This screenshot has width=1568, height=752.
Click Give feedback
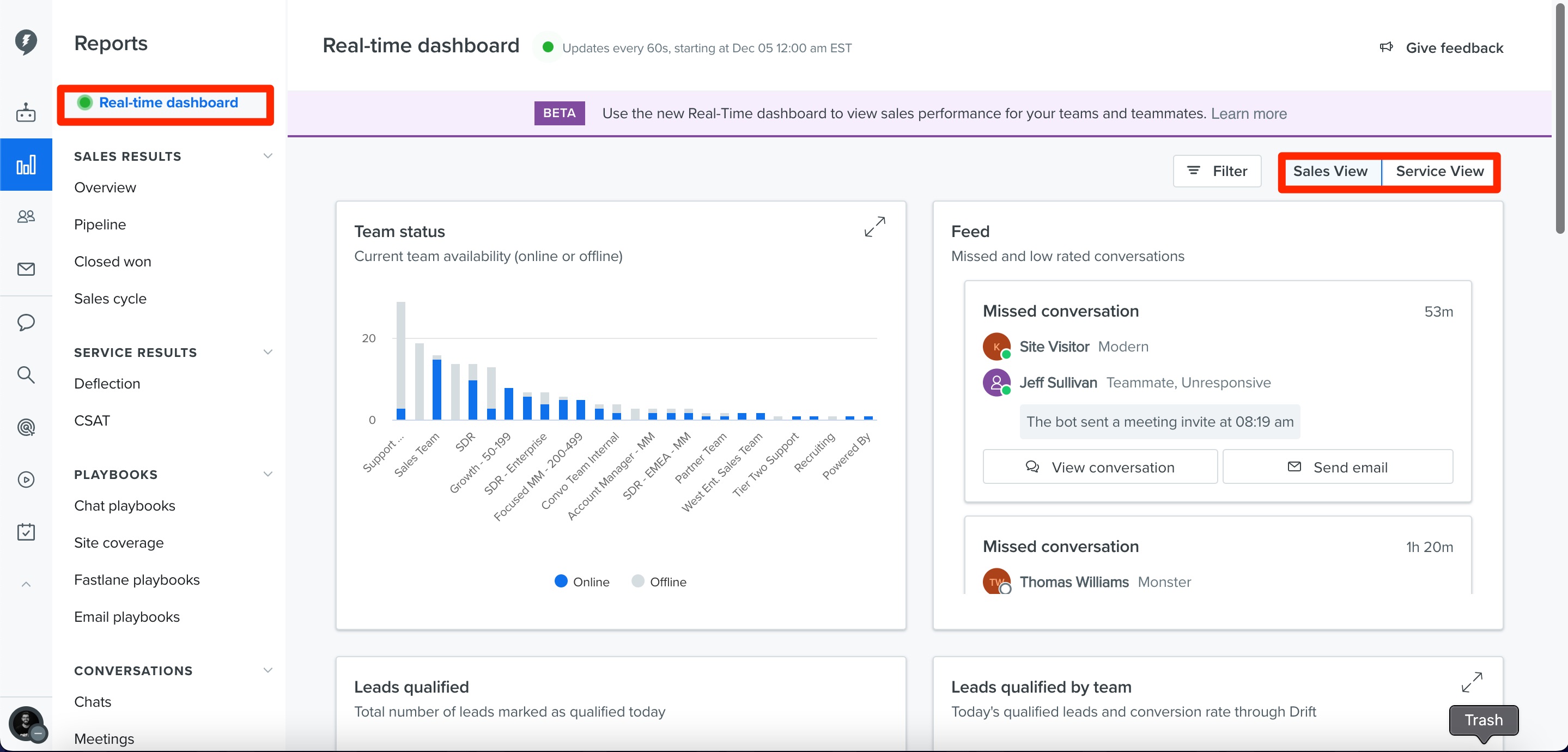(1454, 47)
